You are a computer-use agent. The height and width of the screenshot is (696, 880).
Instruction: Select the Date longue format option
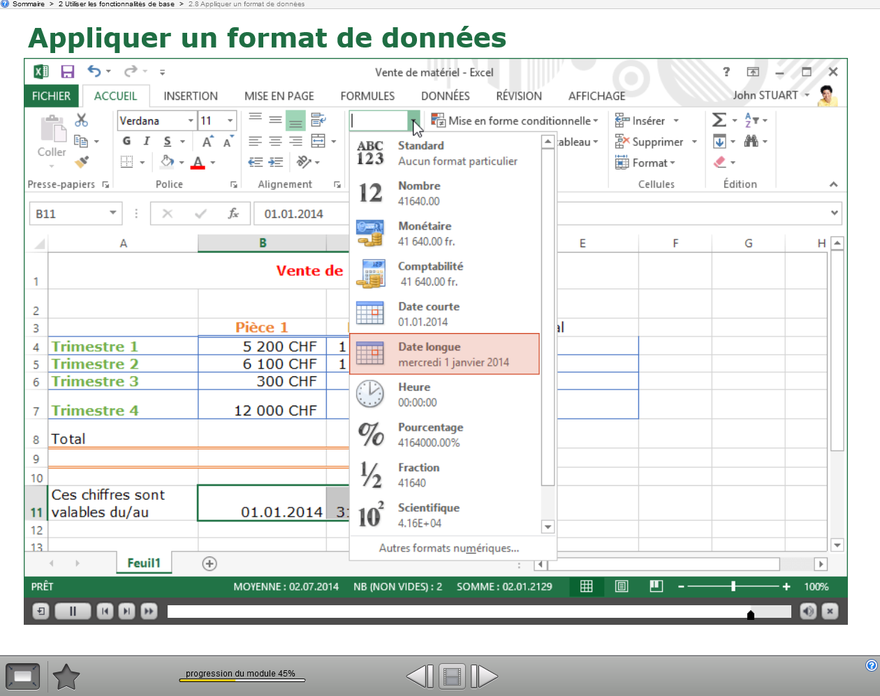tap(444, 354)
